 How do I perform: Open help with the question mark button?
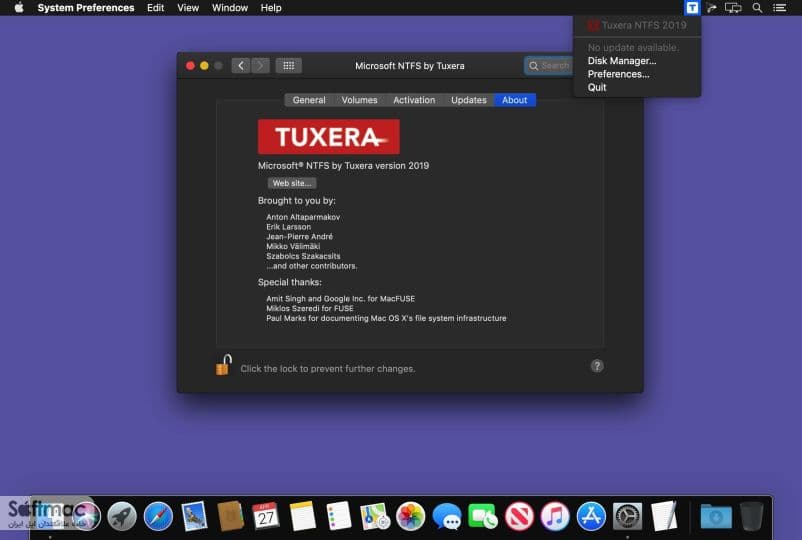click(x=597, y=366)
